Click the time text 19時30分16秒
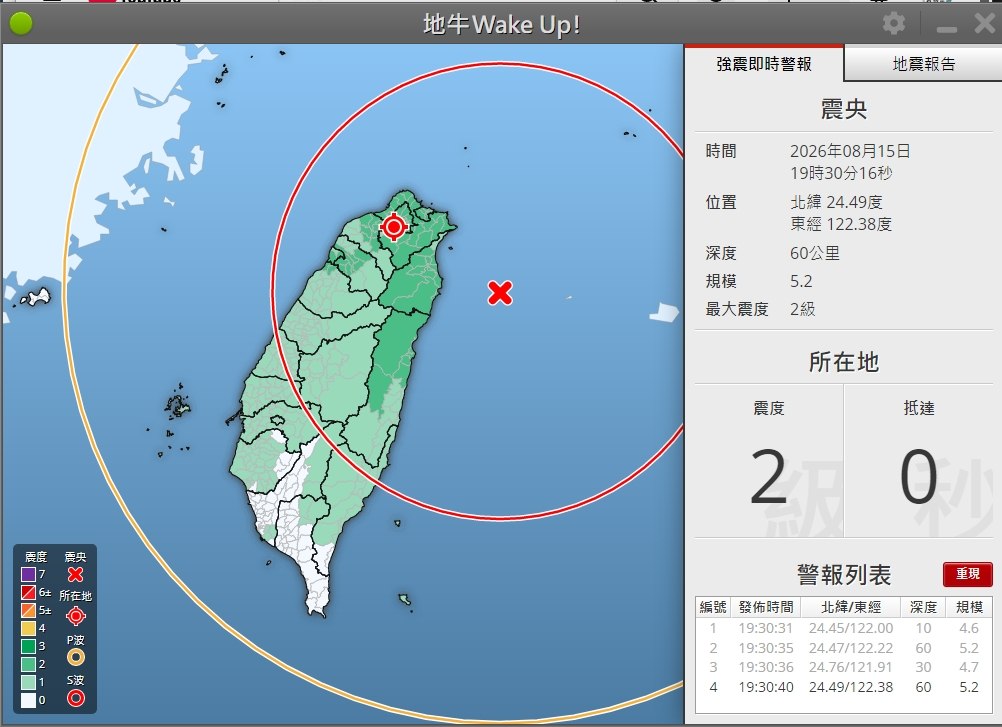 point(841,173)
